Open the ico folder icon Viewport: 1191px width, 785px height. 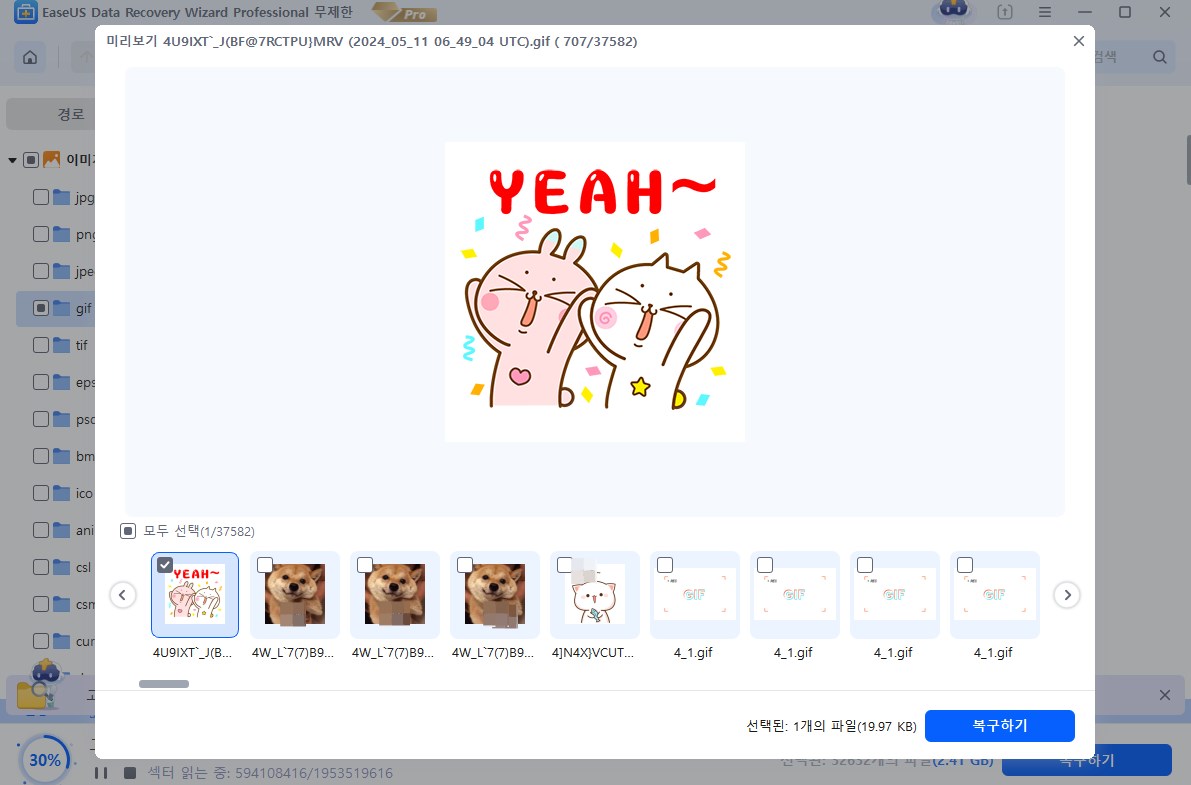[x=62, y=493]
